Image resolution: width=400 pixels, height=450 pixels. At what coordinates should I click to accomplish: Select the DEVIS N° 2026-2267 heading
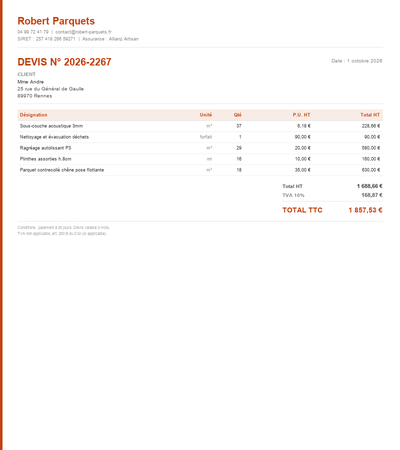(x=64, y=62)
